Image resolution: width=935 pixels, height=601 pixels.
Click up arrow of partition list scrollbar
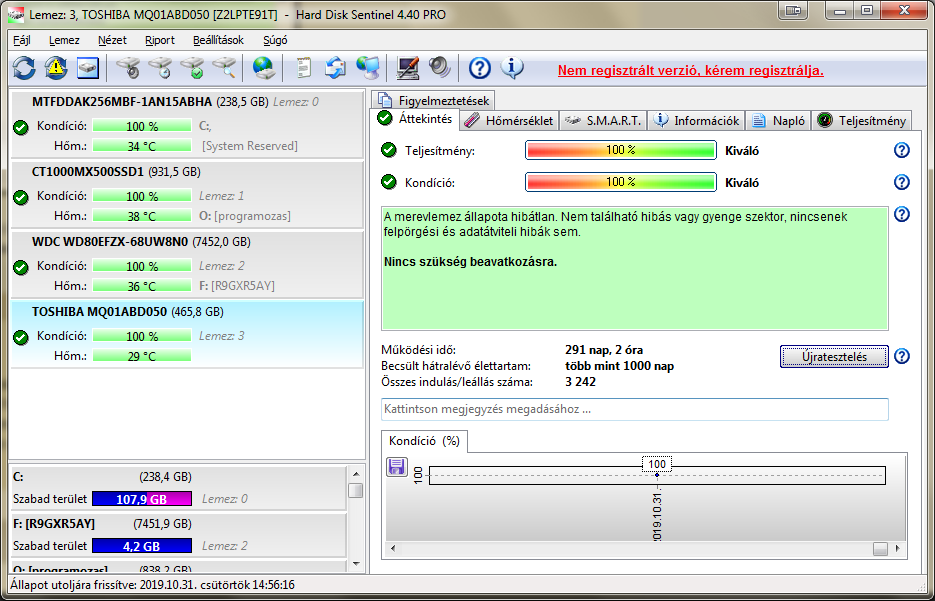(x=356, y=475)
